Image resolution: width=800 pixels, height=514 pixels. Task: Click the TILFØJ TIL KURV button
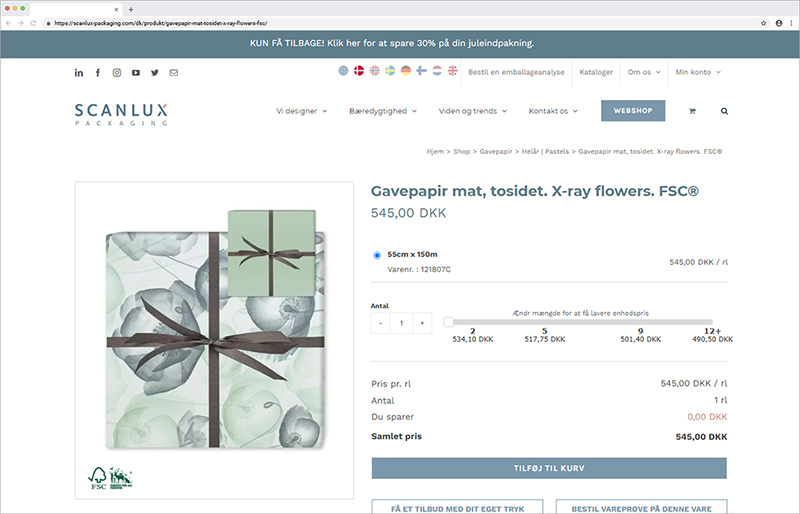point(549,468)
